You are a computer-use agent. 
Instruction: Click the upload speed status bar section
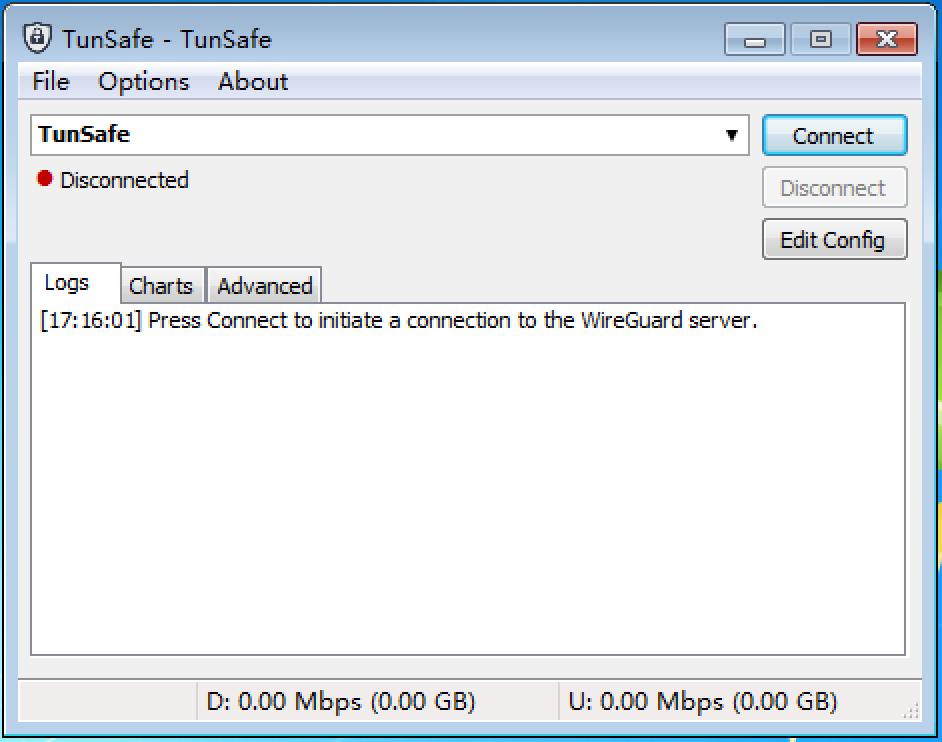(x=731, y=701)
